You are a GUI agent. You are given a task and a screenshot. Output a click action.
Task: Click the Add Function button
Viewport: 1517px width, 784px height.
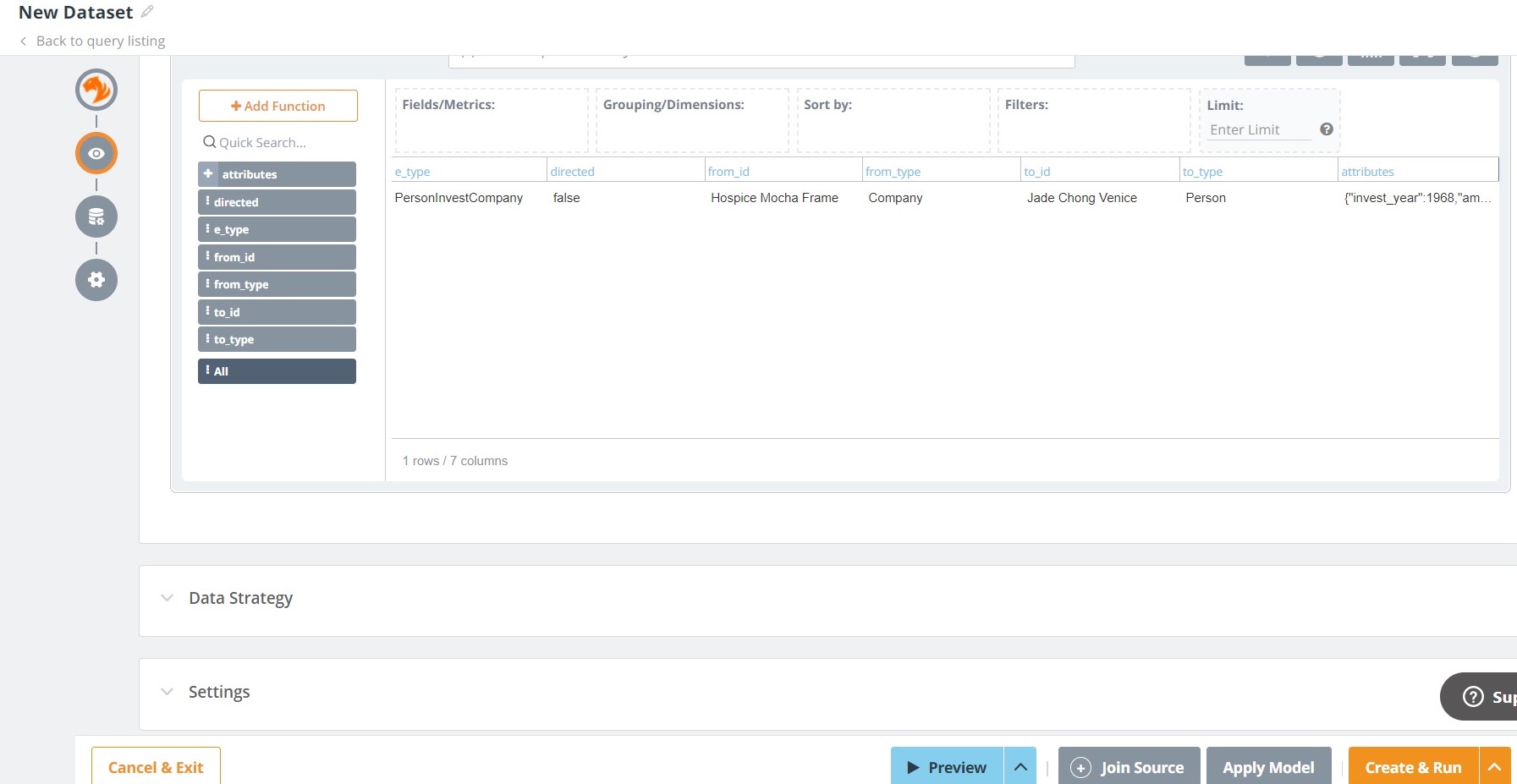[278, 106]
